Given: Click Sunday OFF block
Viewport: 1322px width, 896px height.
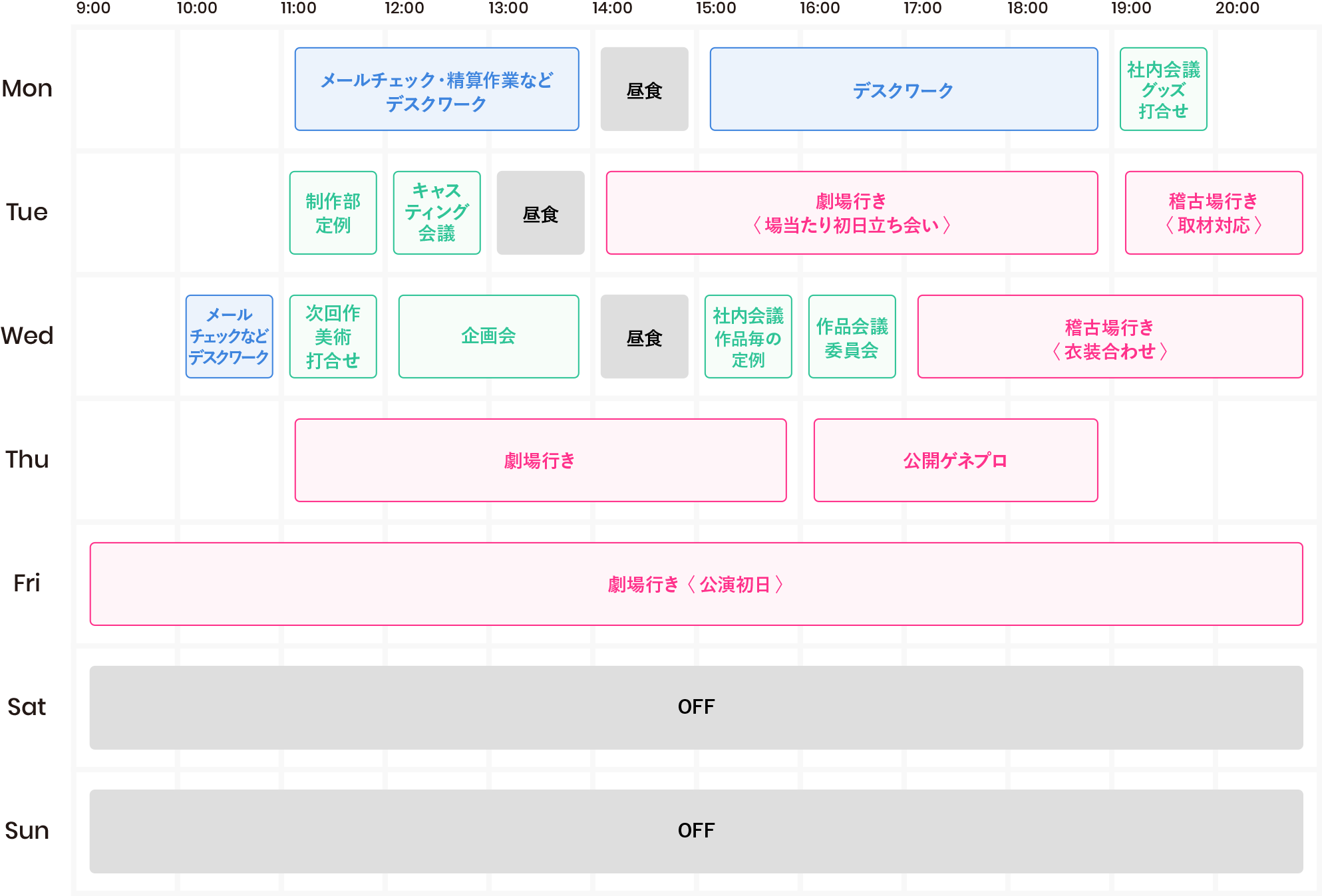Looking at the screenshot, I should click(x=696, y=831).
